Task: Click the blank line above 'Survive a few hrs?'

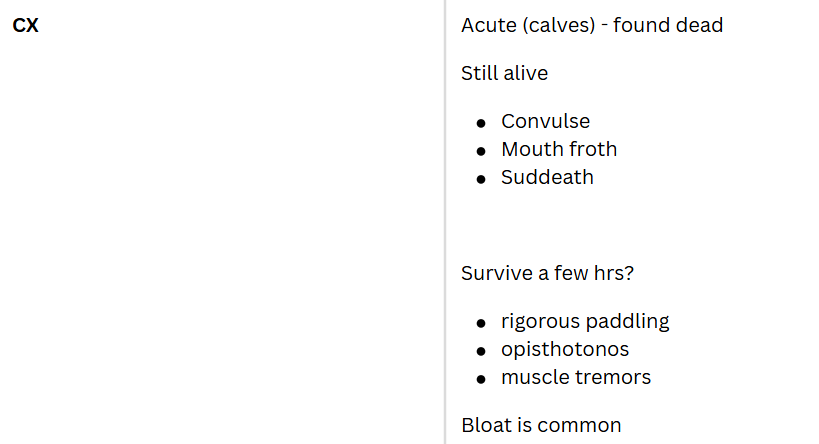Action: click(x=600, y=225)
